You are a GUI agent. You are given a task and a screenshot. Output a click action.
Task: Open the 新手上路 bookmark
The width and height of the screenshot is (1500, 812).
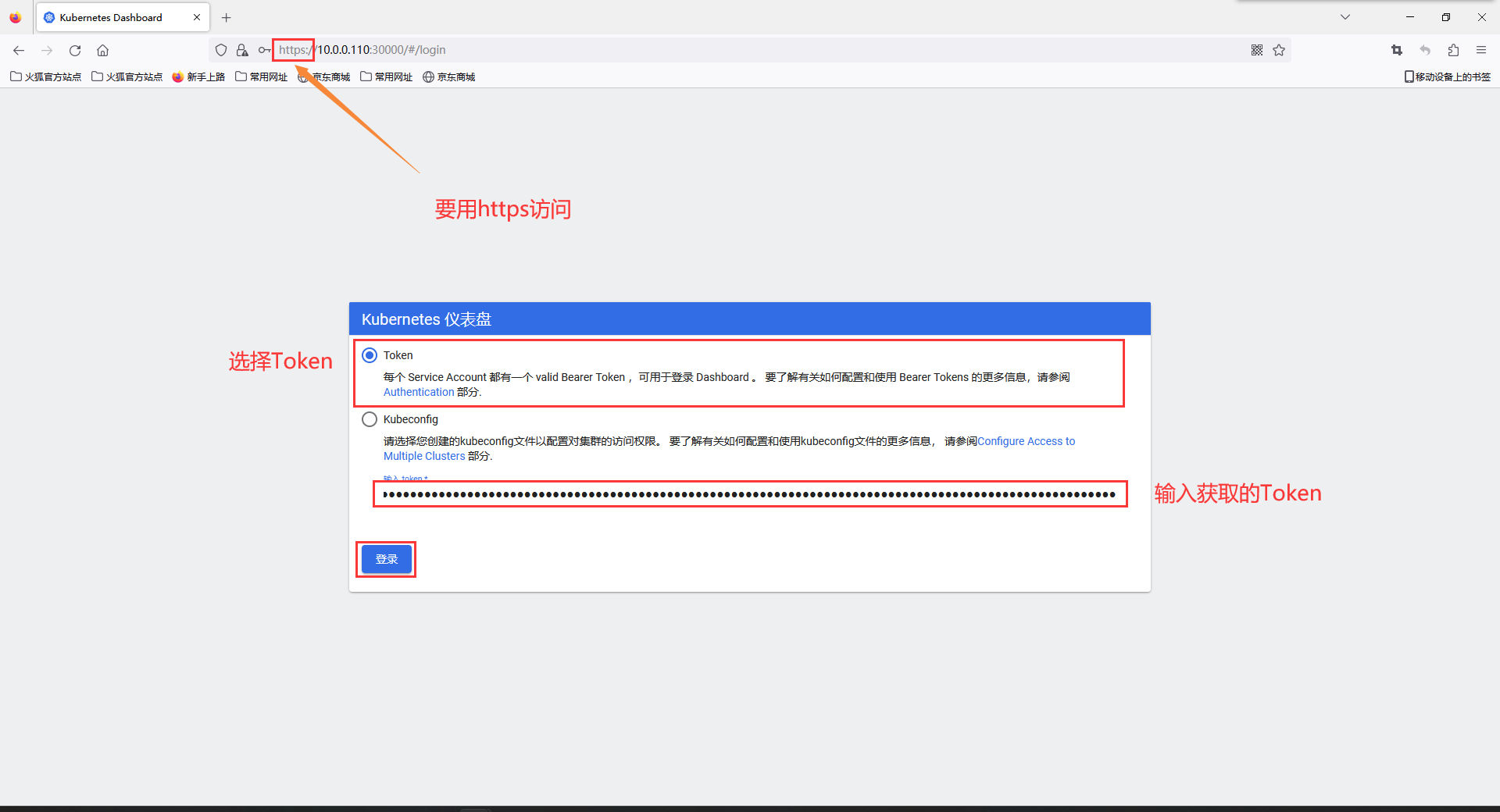[198, 77]
